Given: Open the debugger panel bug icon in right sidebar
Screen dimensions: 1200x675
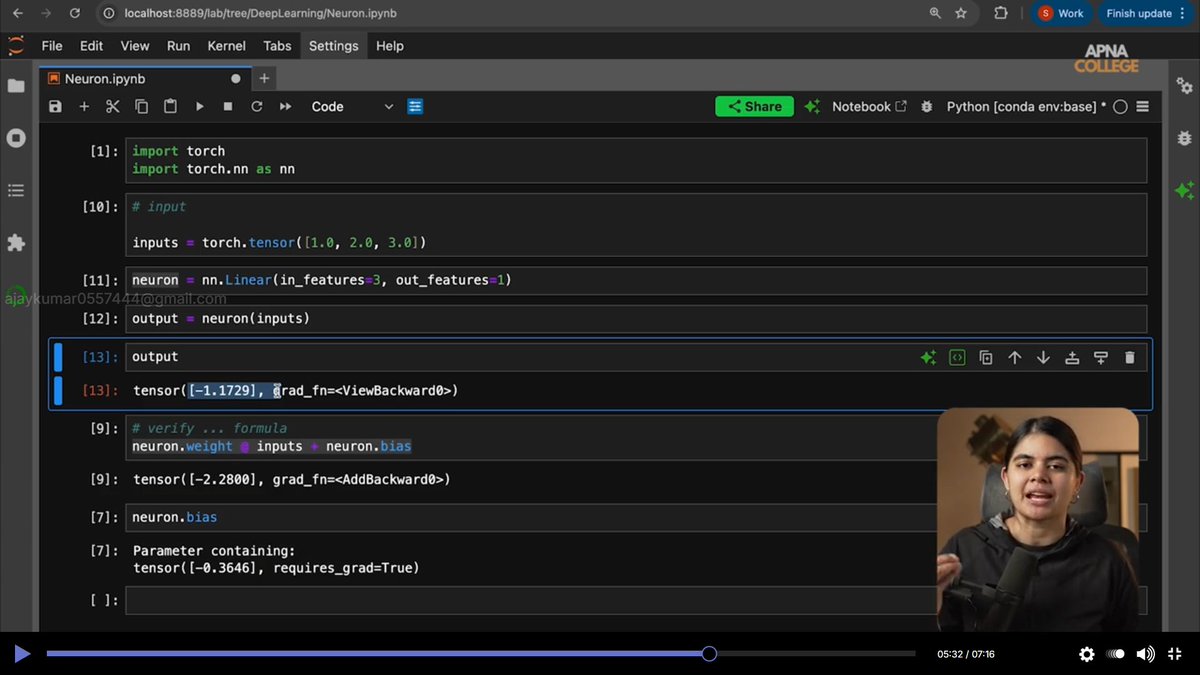Looking at the screenshot, I should coord(1184,138).
